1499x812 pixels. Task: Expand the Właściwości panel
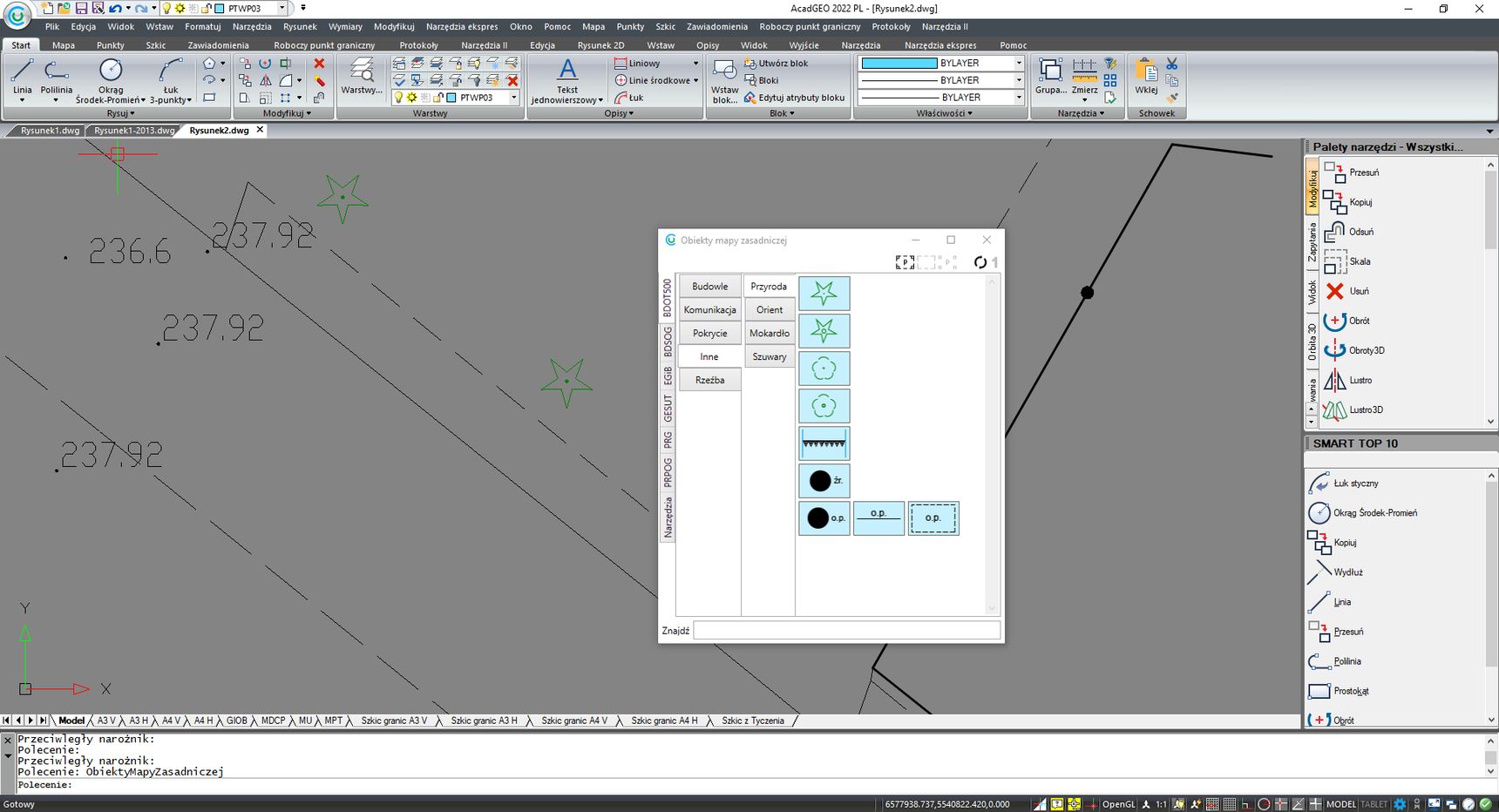click(944, 113)
